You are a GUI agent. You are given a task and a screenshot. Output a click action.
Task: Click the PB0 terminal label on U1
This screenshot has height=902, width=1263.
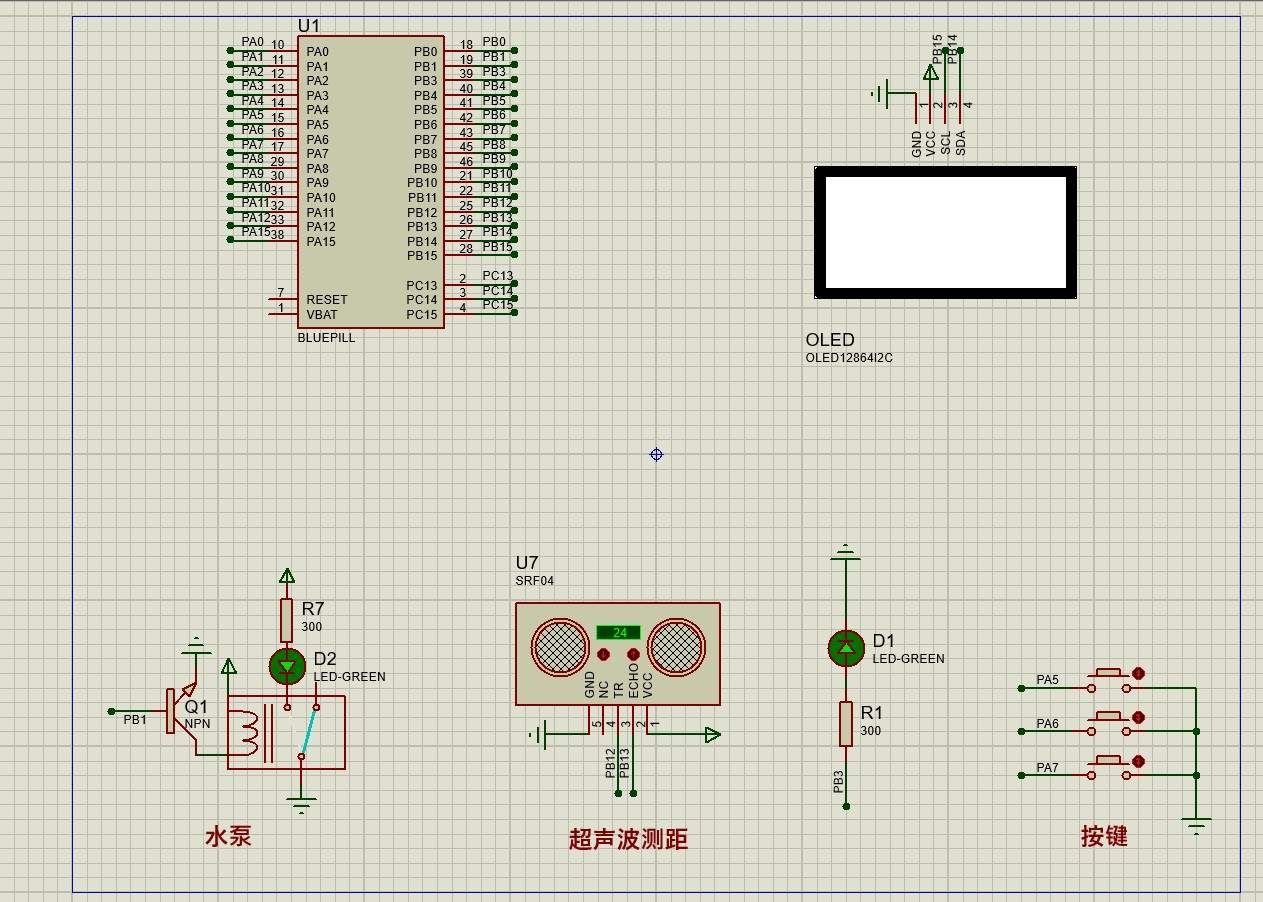click(494, 42)
